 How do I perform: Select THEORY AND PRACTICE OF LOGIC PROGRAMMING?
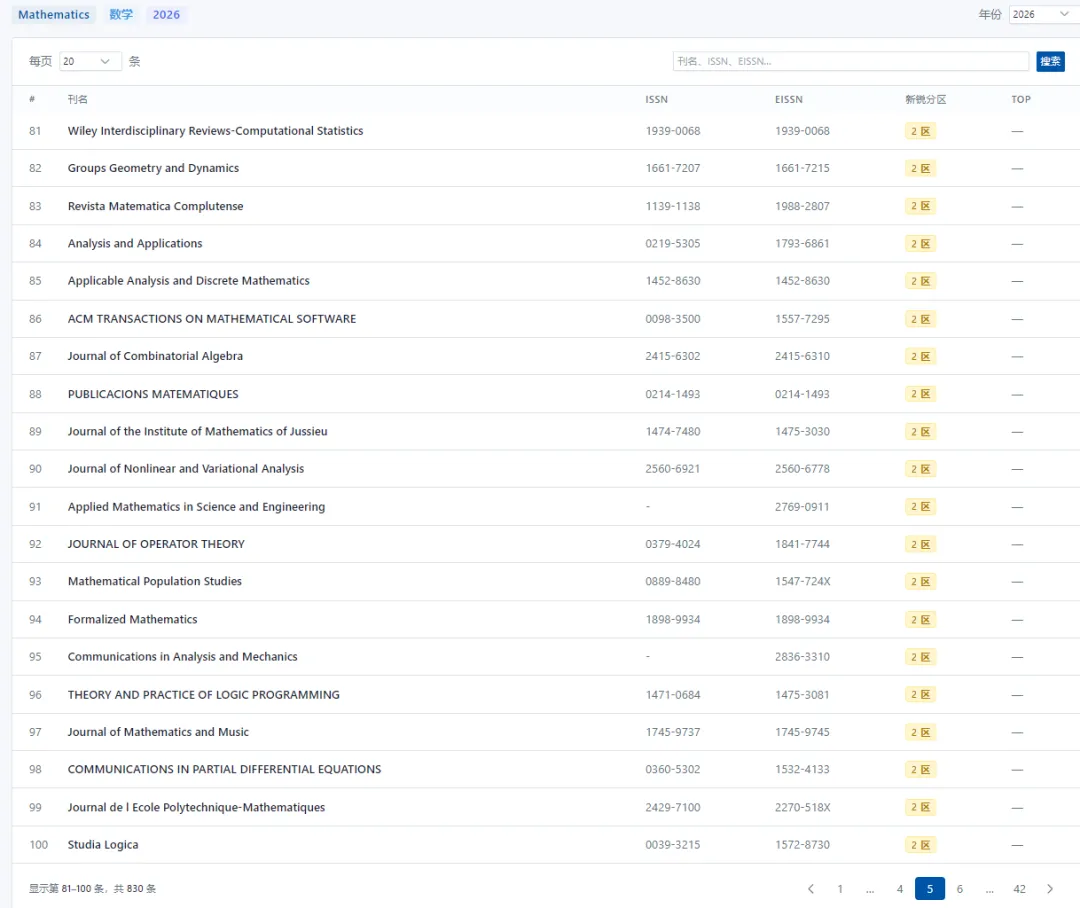pyautogui.click(x=204, y=694)
